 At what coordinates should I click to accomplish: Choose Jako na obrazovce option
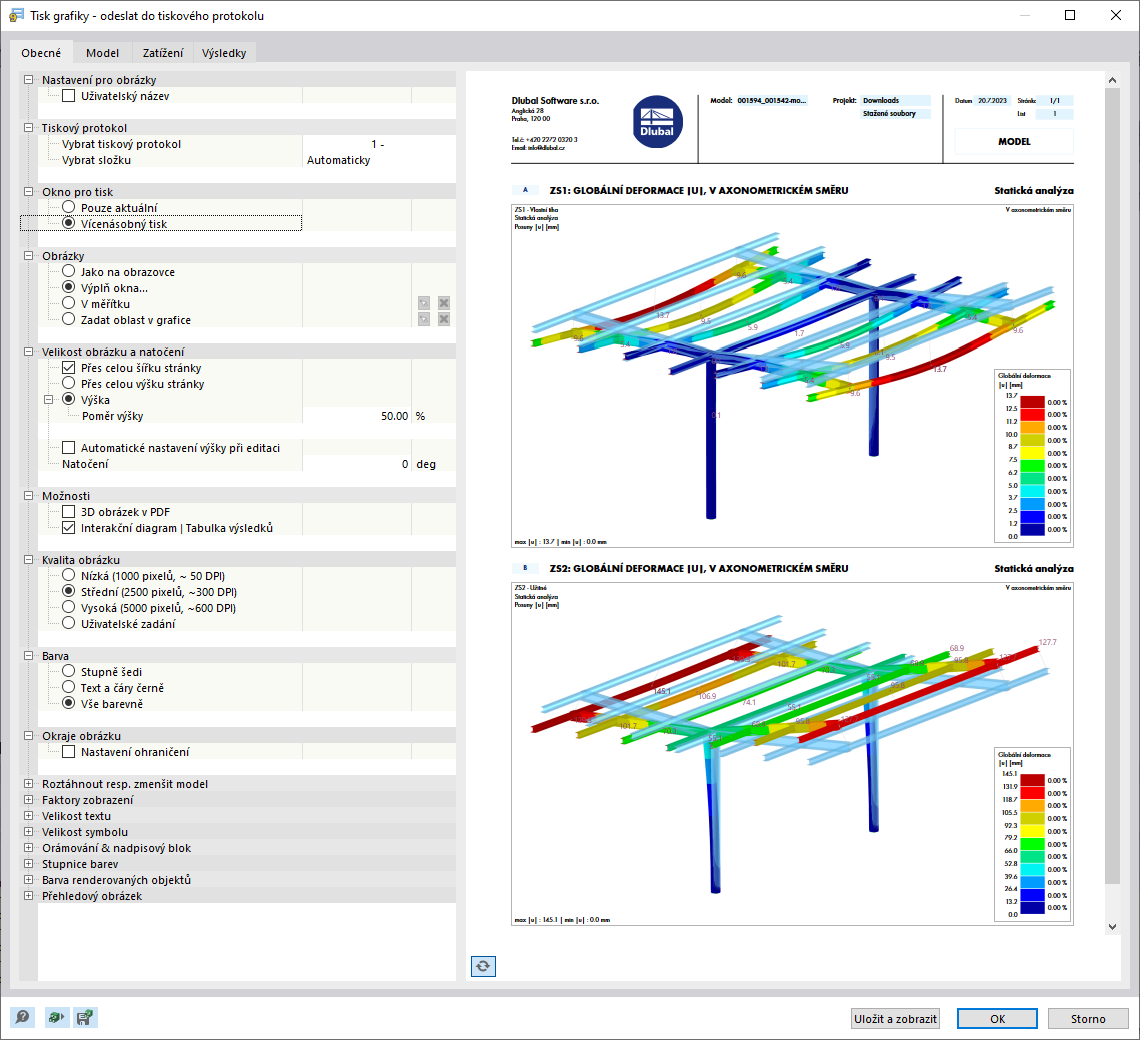[x=68, y=271]
